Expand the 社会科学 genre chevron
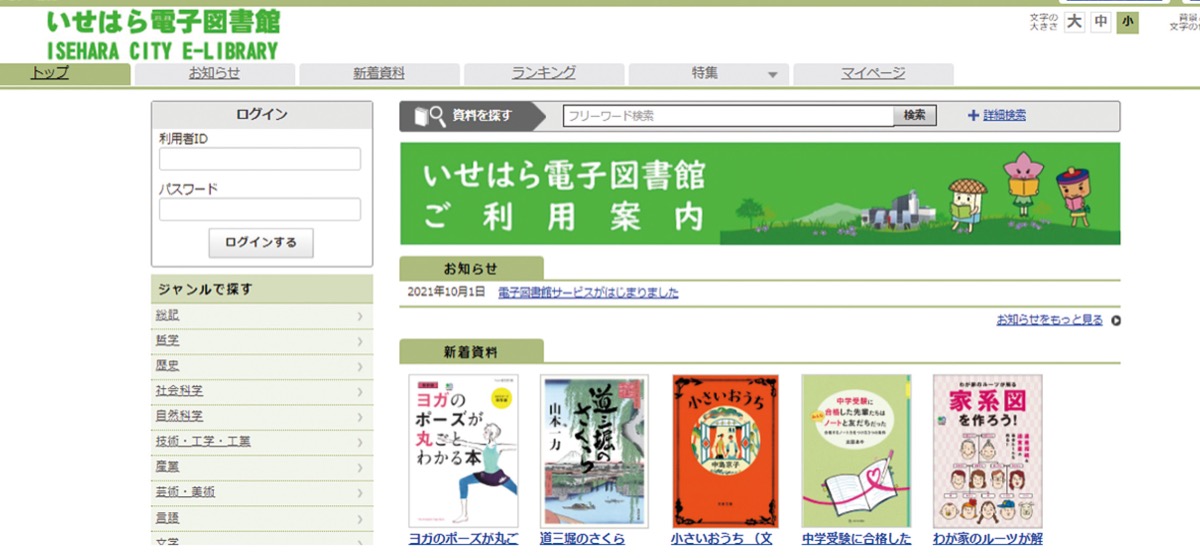This screenshot has width=1200, height=558. click(359, 391)
